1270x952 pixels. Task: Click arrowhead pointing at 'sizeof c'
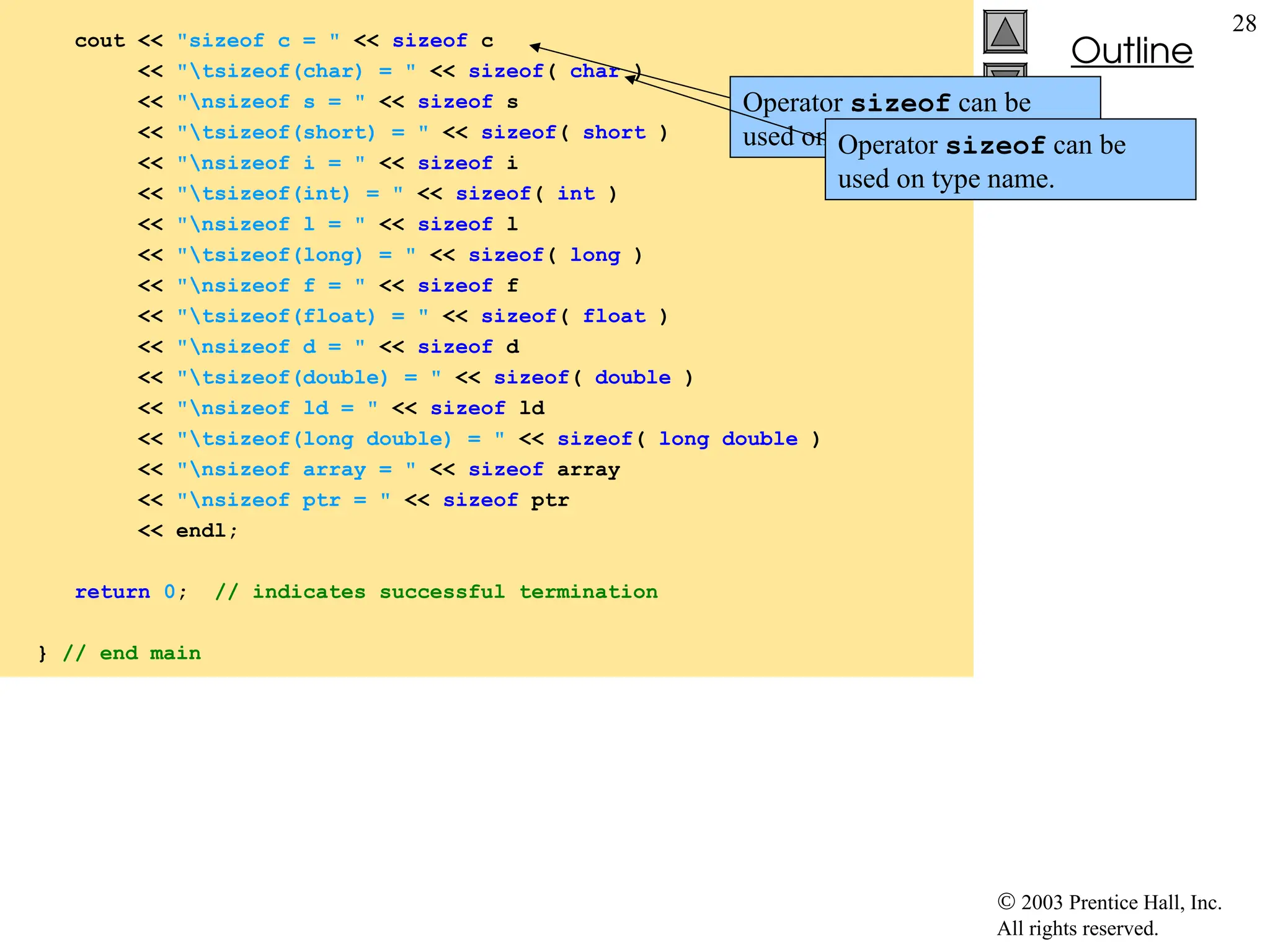tap(534, 46)
